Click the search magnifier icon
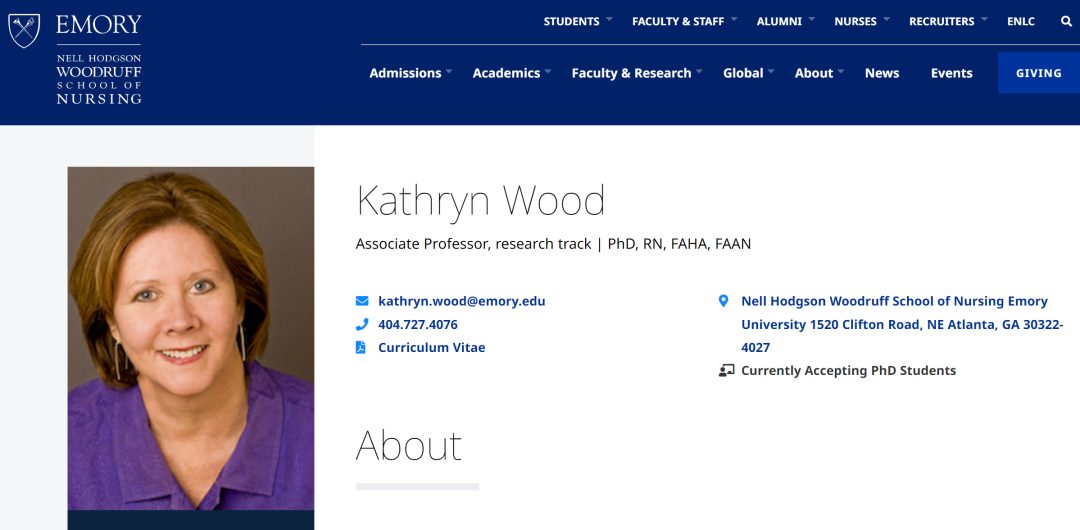 point(1066,21)
